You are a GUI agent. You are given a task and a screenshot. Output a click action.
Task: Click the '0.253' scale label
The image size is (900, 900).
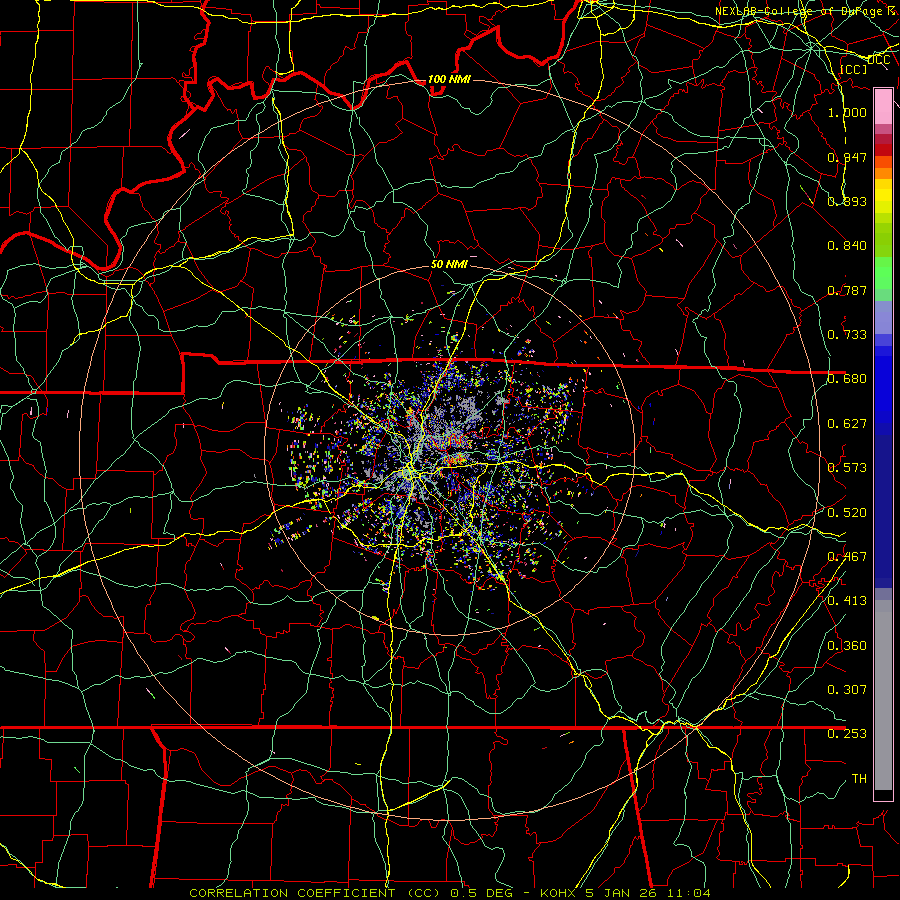coord(847,734)
